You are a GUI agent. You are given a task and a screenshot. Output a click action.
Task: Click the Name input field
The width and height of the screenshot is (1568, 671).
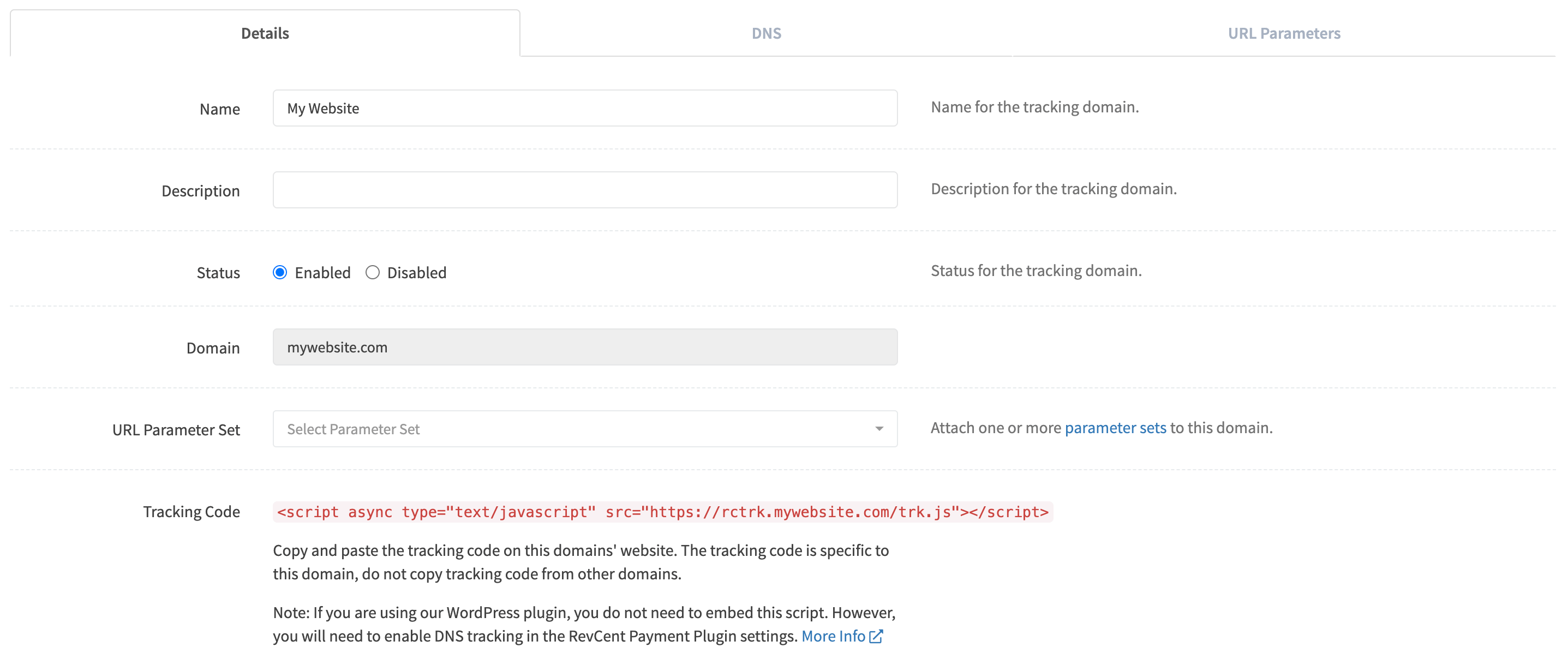585,109
